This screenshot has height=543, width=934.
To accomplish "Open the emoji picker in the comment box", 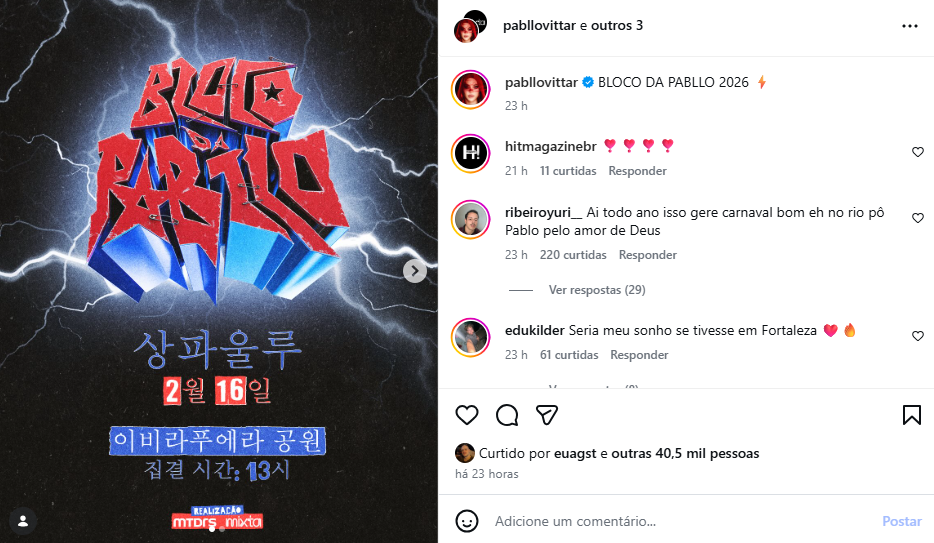I will pyautogui.click(x=467, y=521).
